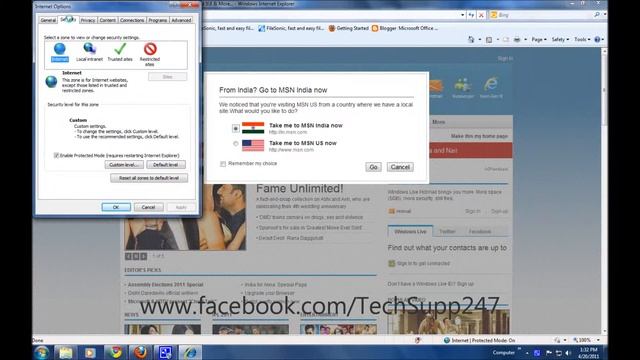The height and width of the screenshot is (360, 640).
Task: Switch to the Connections tab
Action: click(132, 20)
